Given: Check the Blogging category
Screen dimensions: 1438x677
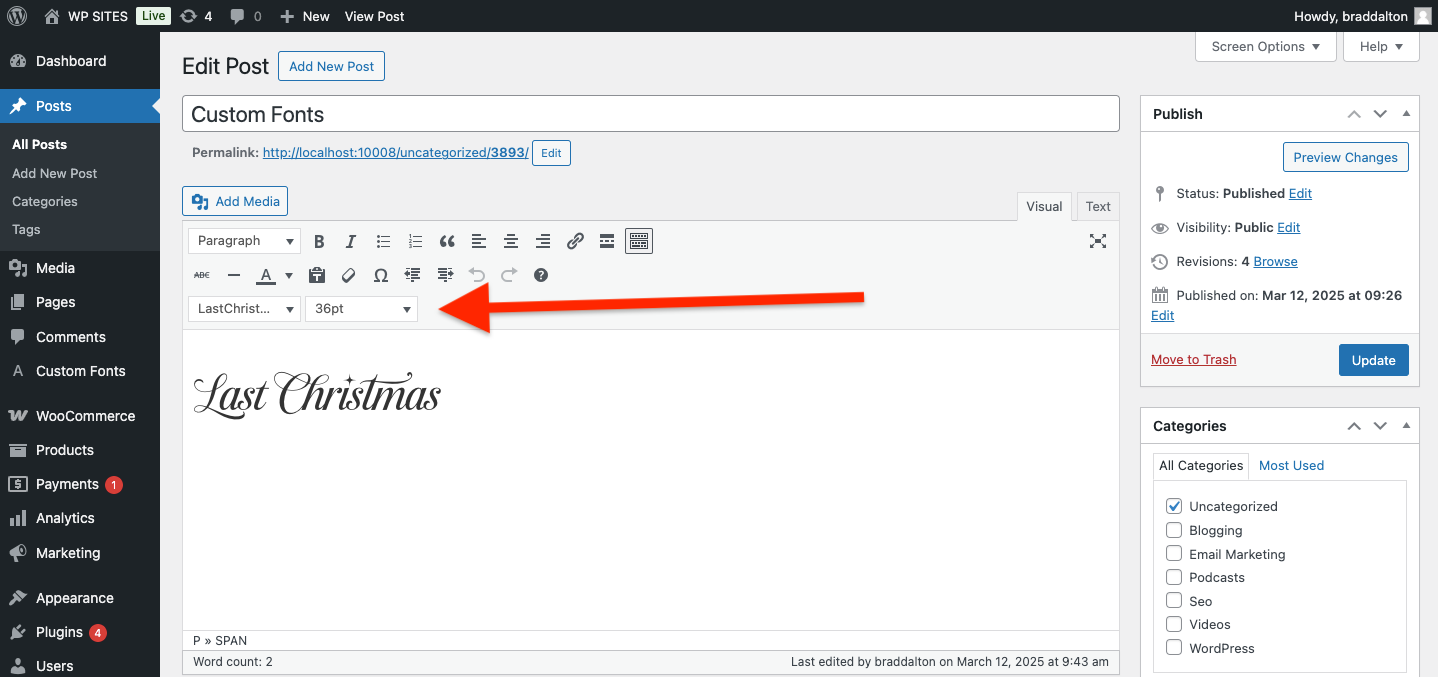Looking at the screenshot, I should pyautogui.click(x=1173, y=530).
